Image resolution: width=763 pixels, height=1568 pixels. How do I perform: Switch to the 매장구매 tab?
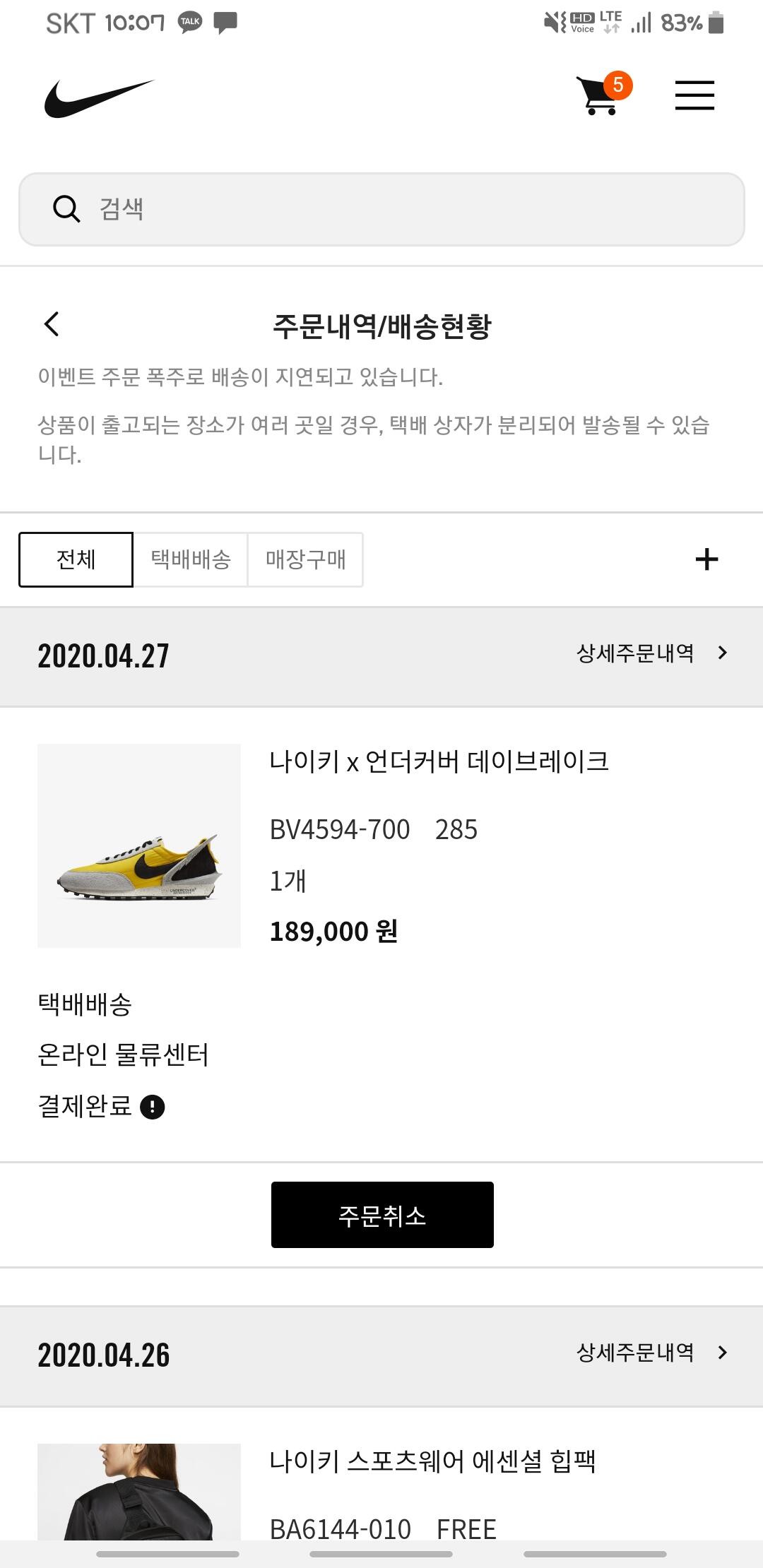(306, 559)
